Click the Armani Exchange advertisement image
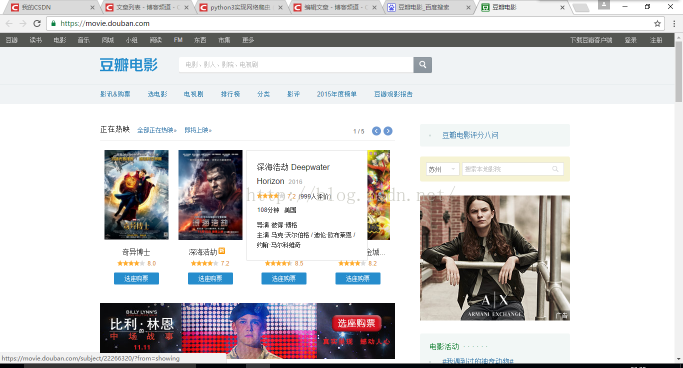The height and width of the screenshot is (368, 683). [495, 258]
